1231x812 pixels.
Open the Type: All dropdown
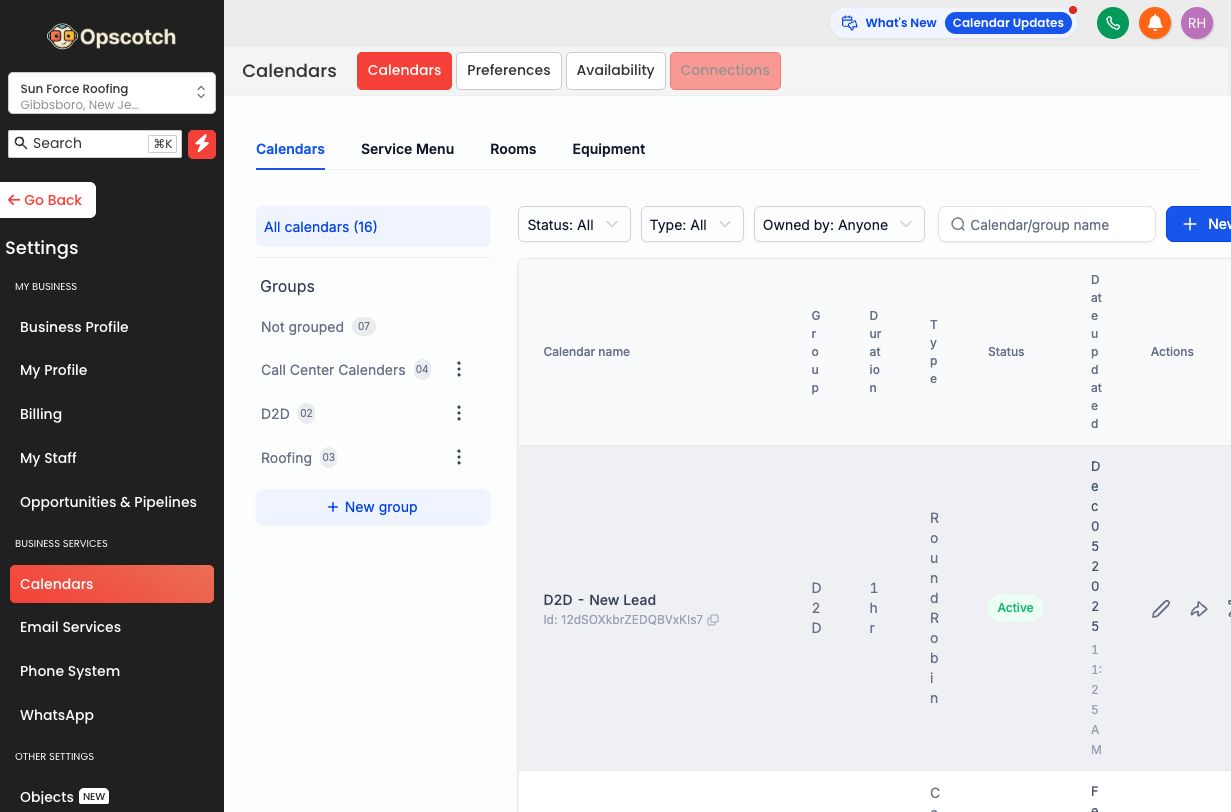click(x=691, y=225)
